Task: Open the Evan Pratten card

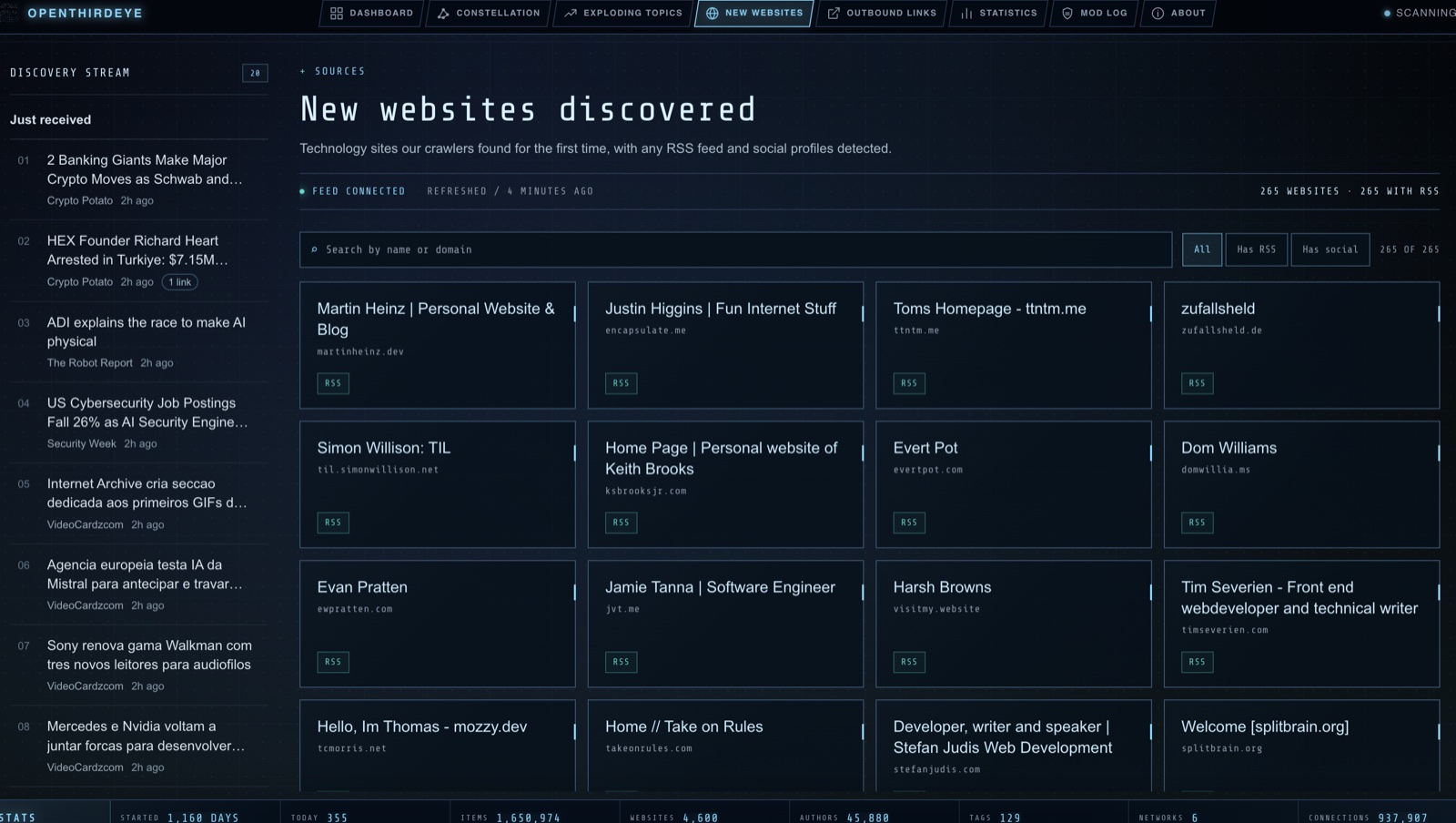Action: pyautogui.click(x=438, y=624)
